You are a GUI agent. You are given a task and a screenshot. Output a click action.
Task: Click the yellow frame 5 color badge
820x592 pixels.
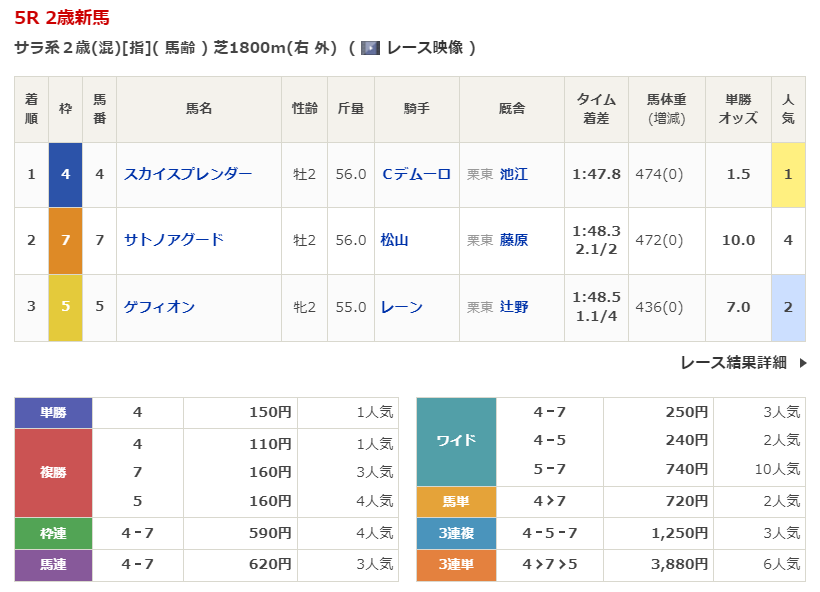65,307
